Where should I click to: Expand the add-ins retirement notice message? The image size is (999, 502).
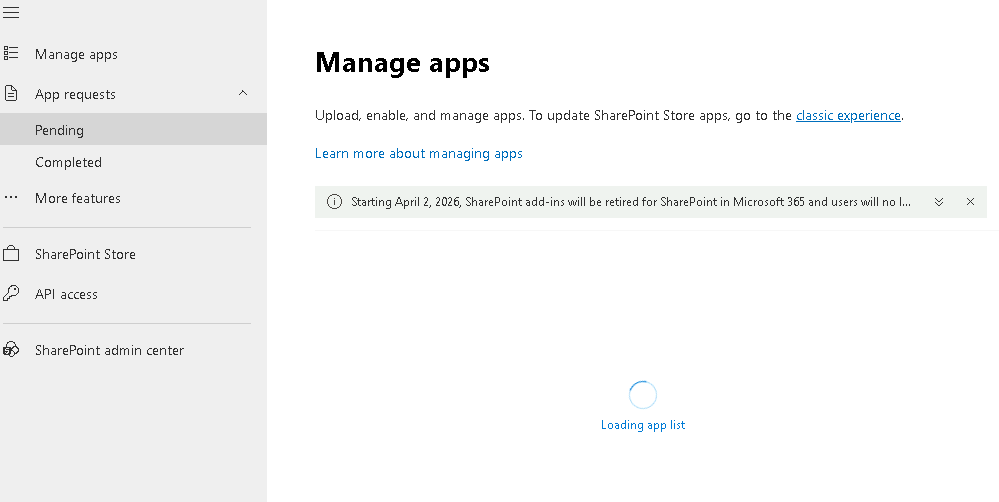tap(938, 202)
